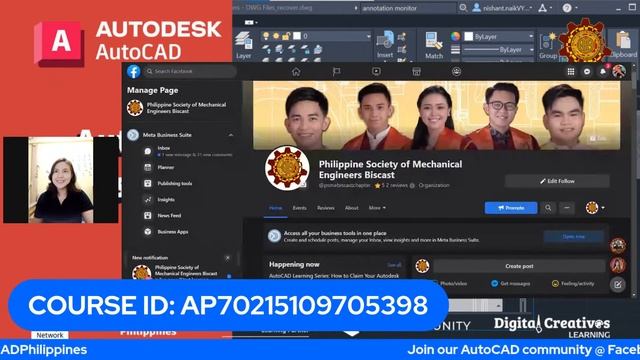Open the Facebook Watch video icon
Image resolution: width=640 pixels, height=360 pixels.
pyautogui.click(x=376, y=72)
